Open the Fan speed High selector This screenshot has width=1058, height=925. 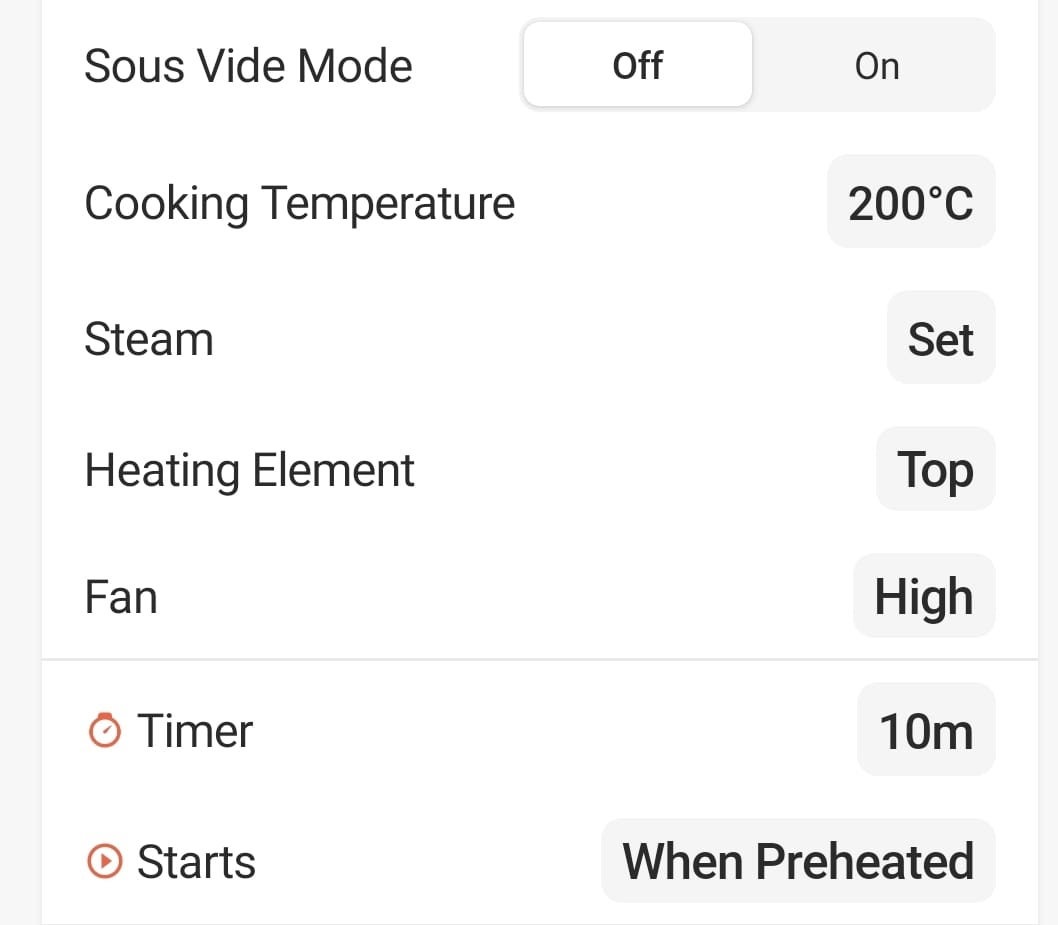pyautogui.click(x=923, y=597)
